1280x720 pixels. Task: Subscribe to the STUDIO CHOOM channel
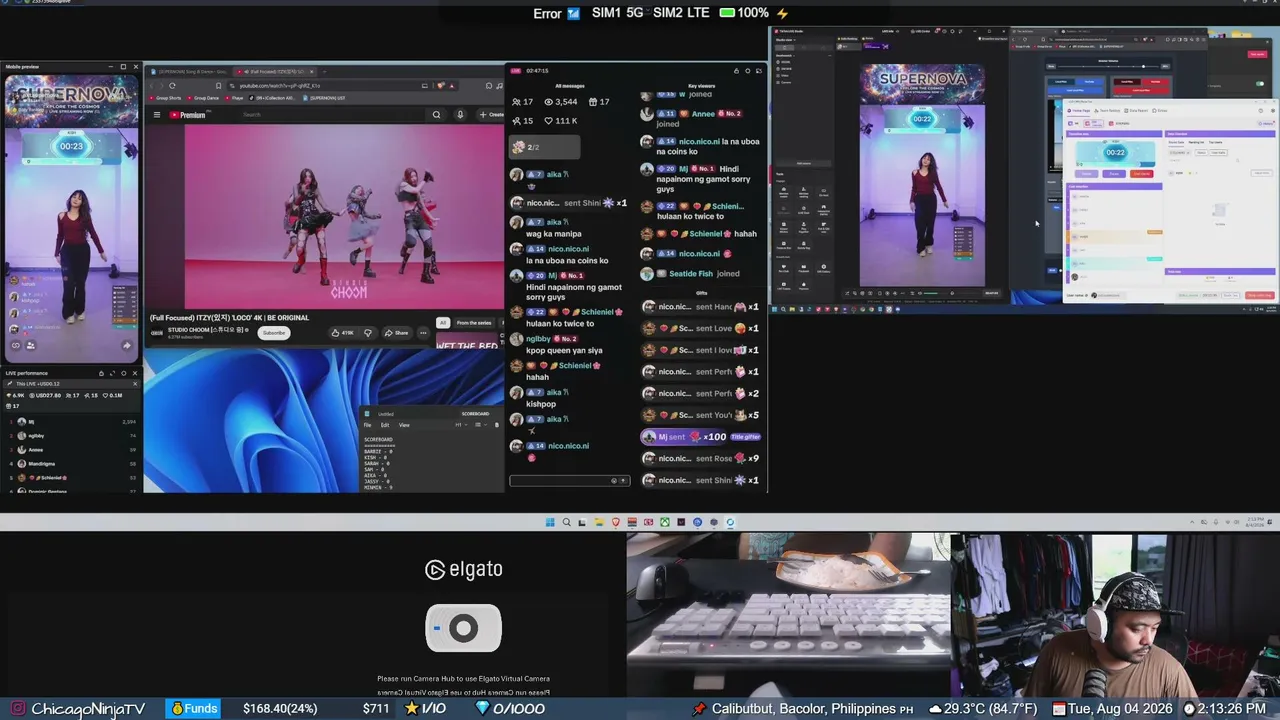(x=273, y=333)
